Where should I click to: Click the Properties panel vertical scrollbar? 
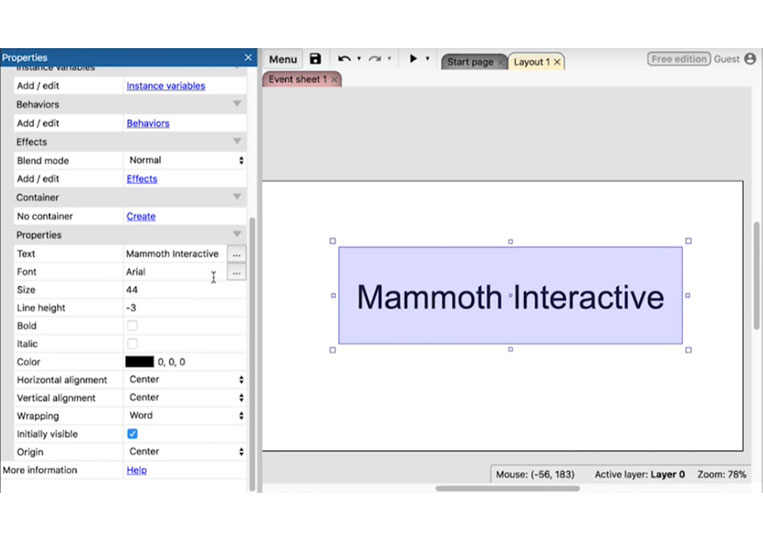tap(252, 354)
